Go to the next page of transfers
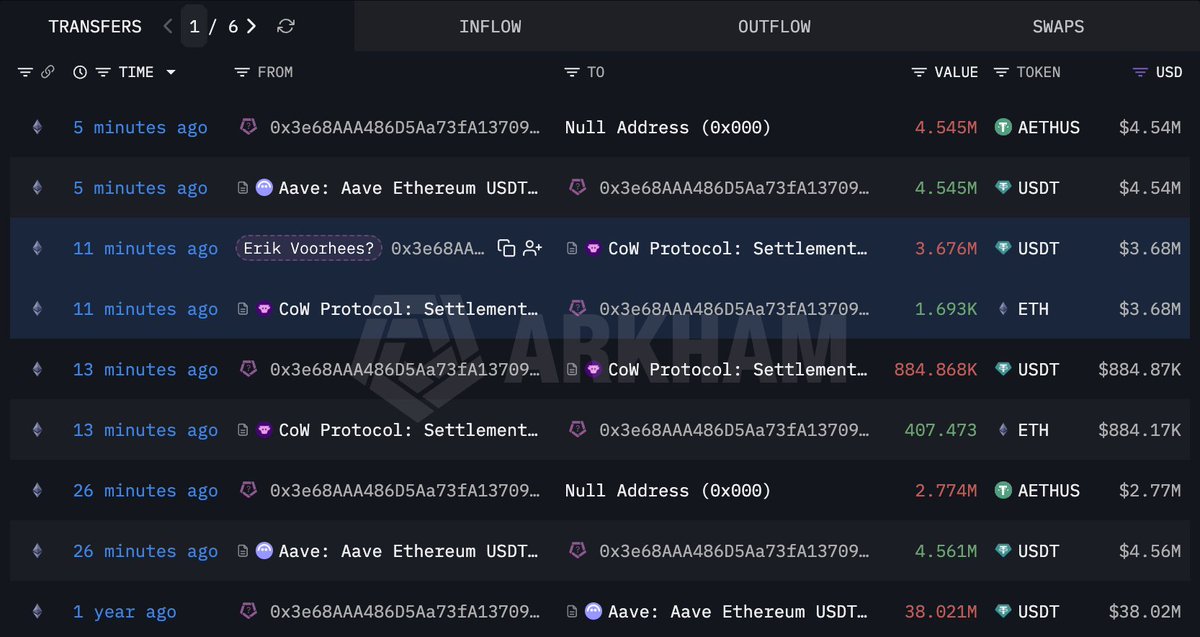The height and width of the screenshot is (637, 1200). (251, 26)
